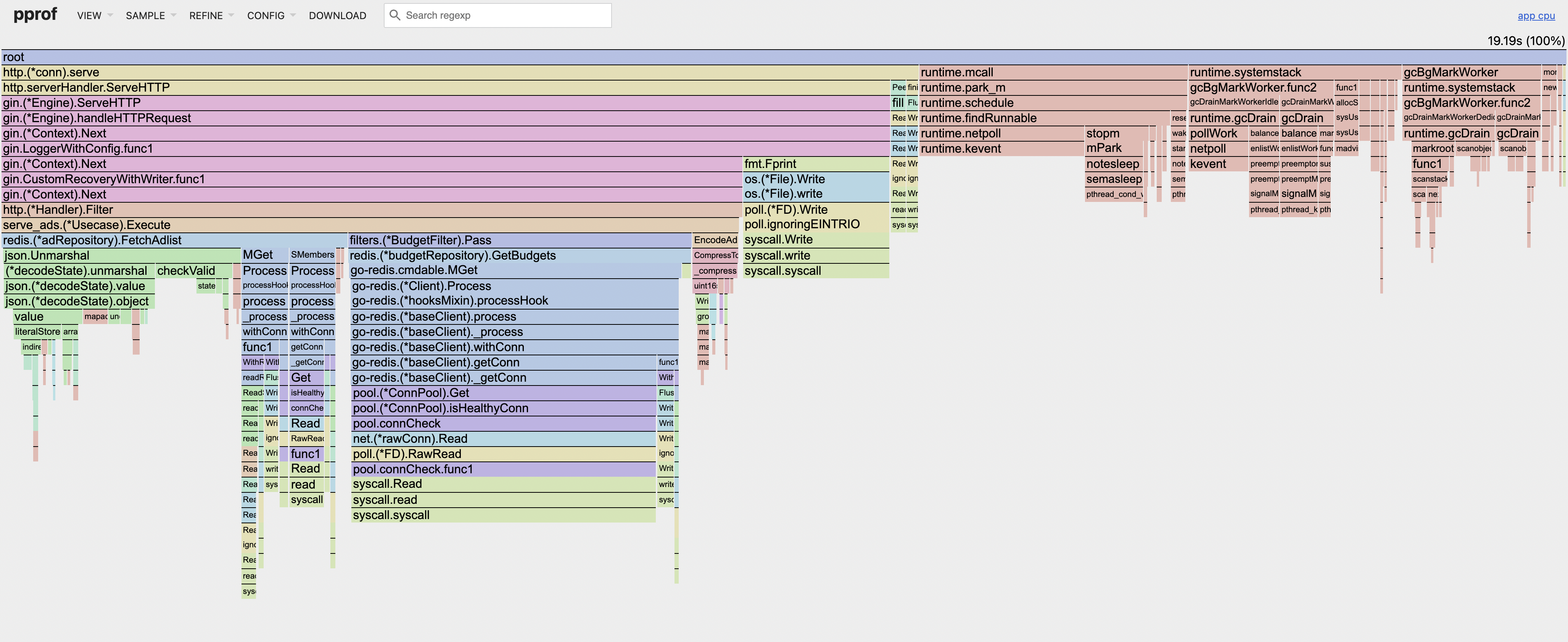Image resolution: width=1568 pixels, height=642 pixels.
Task: Click the search magnifier icon
Action: 394,15
